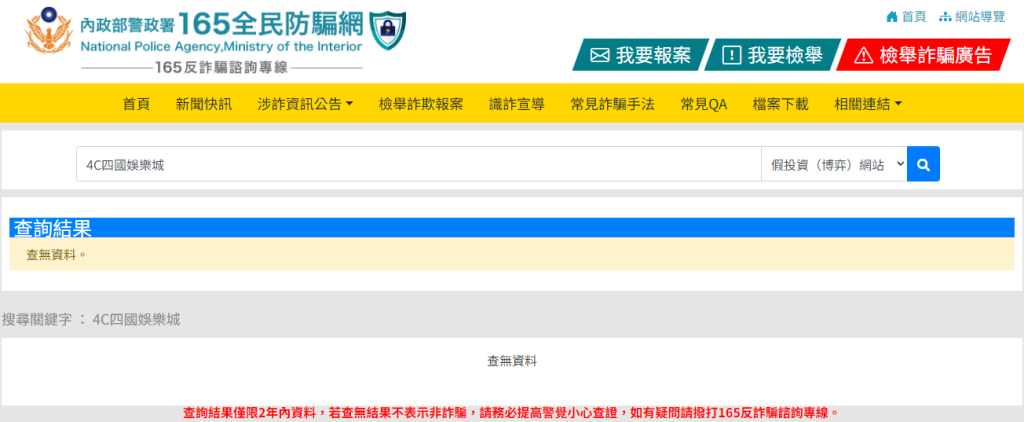Open the 假投資（博弈）網站 category dropdown
The image size is (1024, 422).
[x=833, y=164]
